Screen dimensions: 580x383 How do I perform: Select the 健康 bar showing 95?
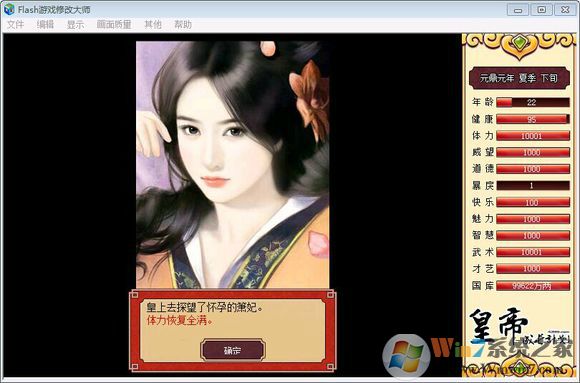pyautogui.click(x=533, y=119)
